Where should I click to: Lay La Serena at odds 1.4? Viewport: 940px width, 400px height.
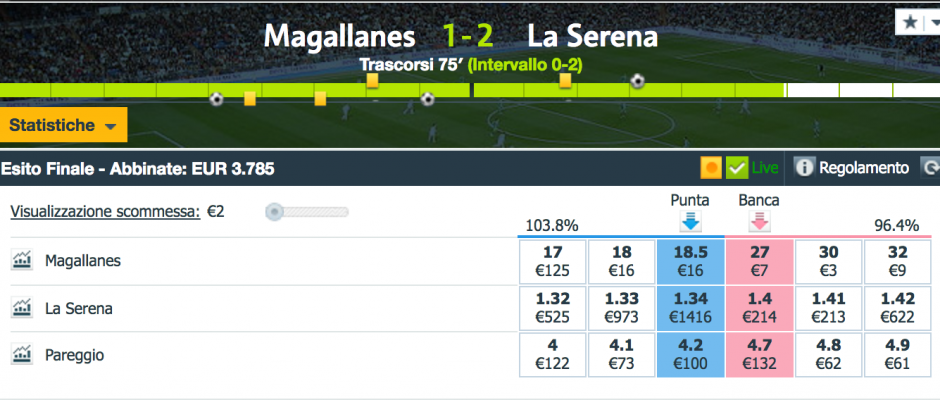(760, 308)
